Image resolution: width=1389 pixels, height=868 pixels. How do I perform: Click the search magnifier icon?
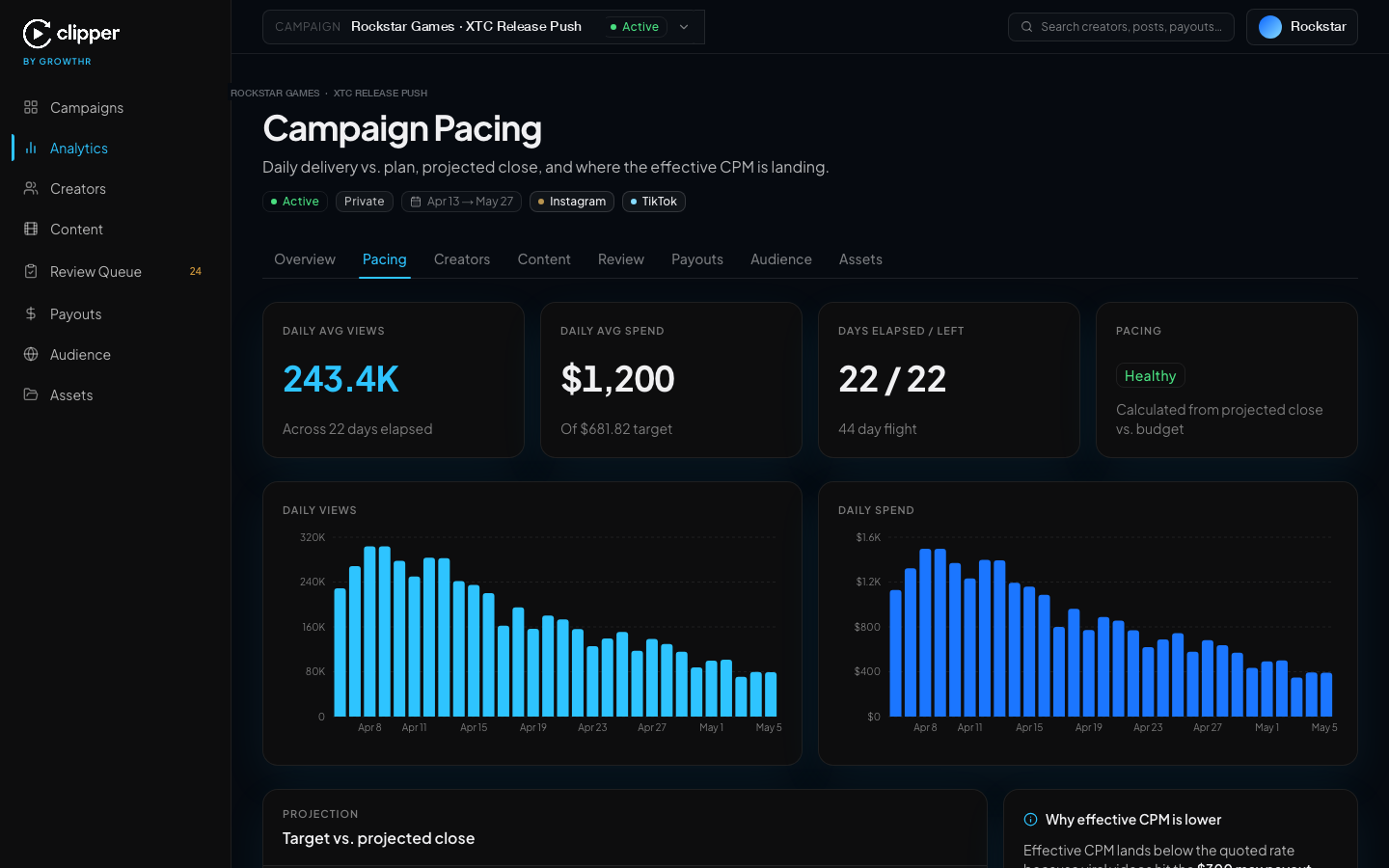1027,27
